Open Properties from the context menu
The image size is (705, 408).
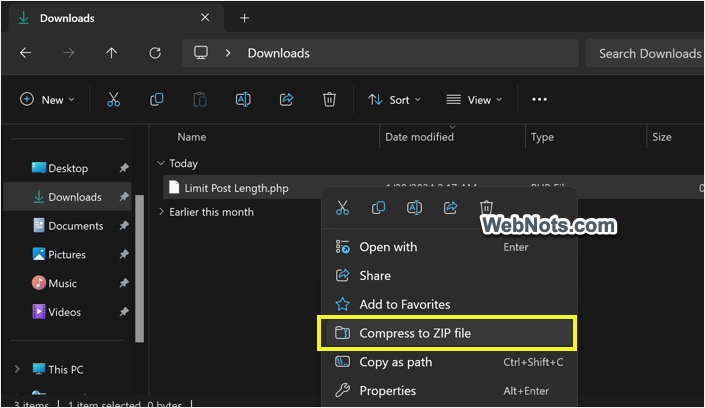tap(448, 391)
